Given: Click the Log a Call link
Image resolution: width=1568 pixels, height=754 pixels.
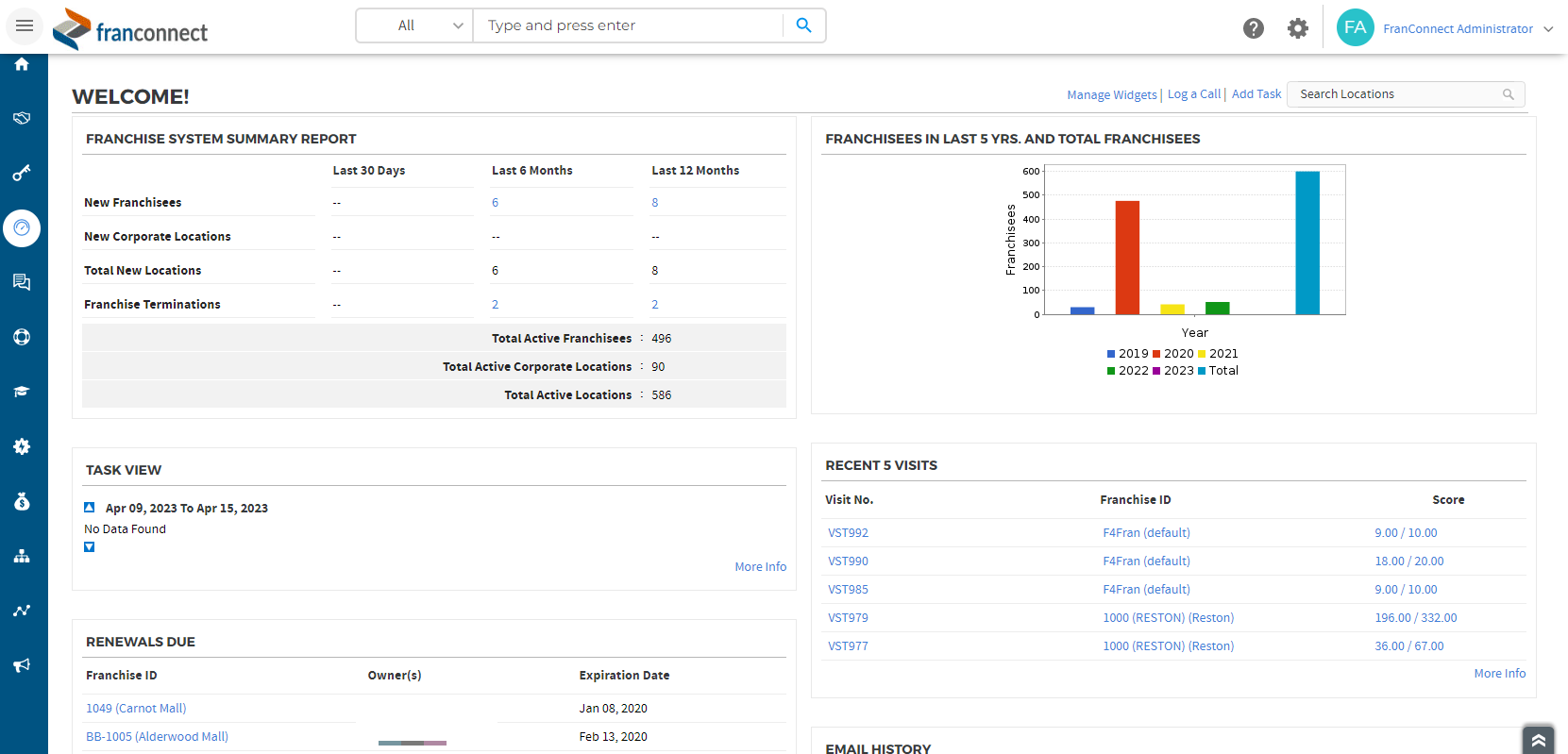Looking at the screenshot, I should tap(1193, 94).
